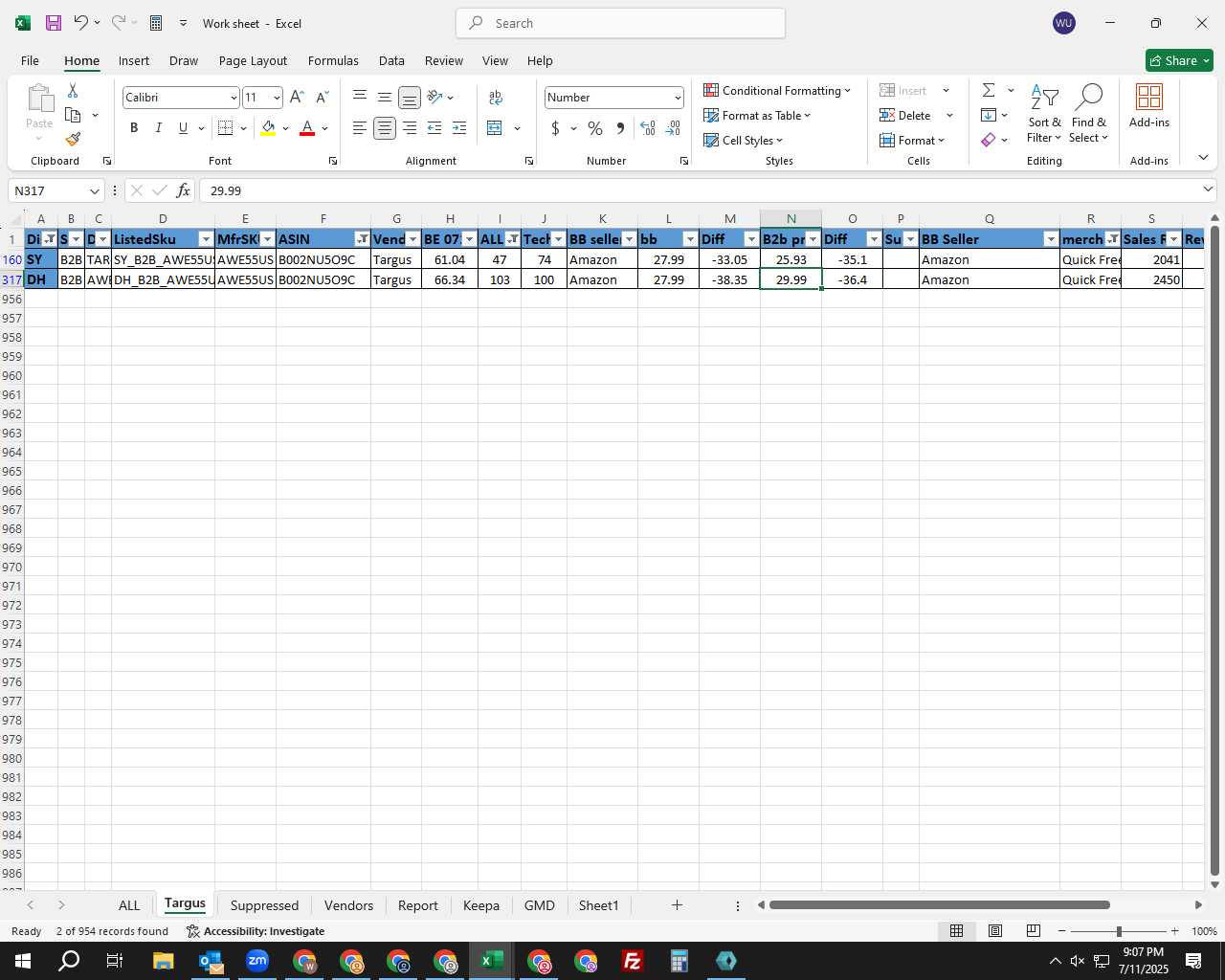
Task: Open the Calibri font name dropdown
Action: [233, 98]
